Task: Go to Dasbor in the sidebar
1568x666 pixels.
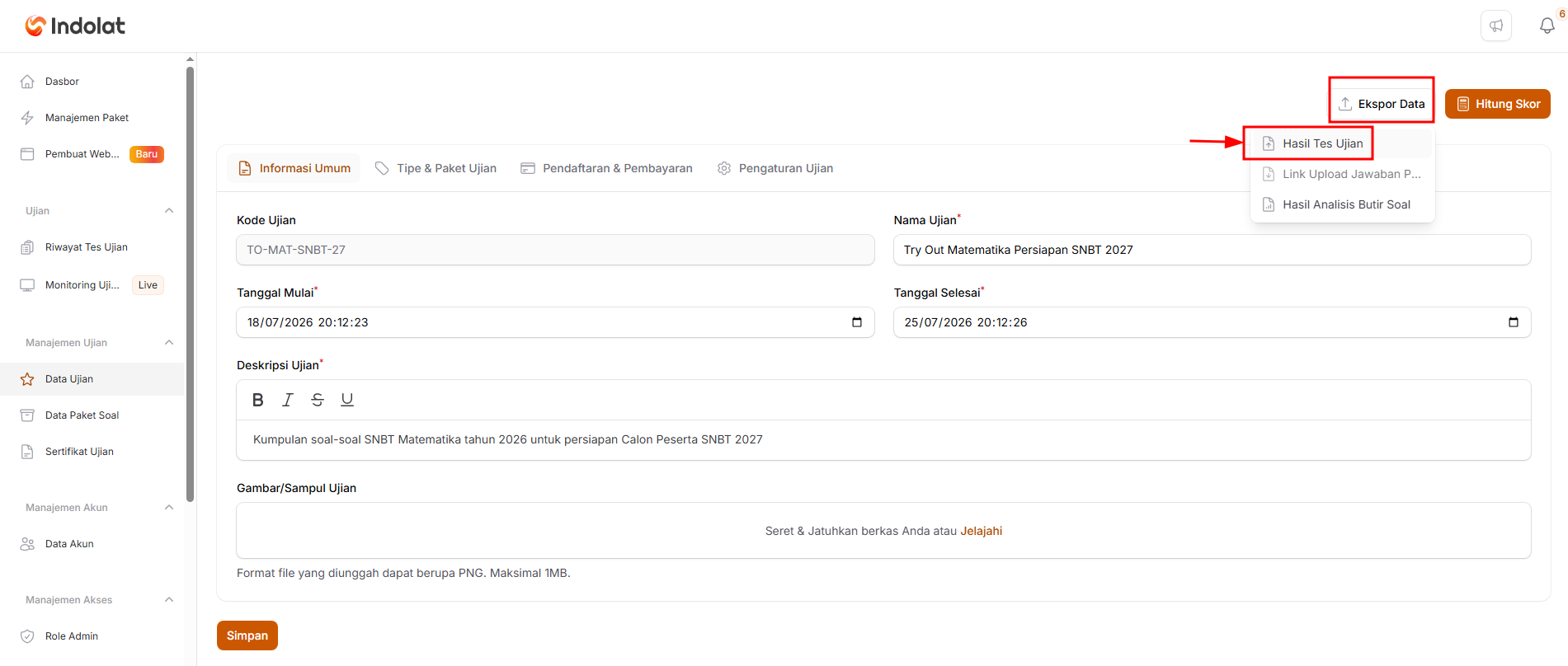Action: pyautogui.click(x=92, y=82)
